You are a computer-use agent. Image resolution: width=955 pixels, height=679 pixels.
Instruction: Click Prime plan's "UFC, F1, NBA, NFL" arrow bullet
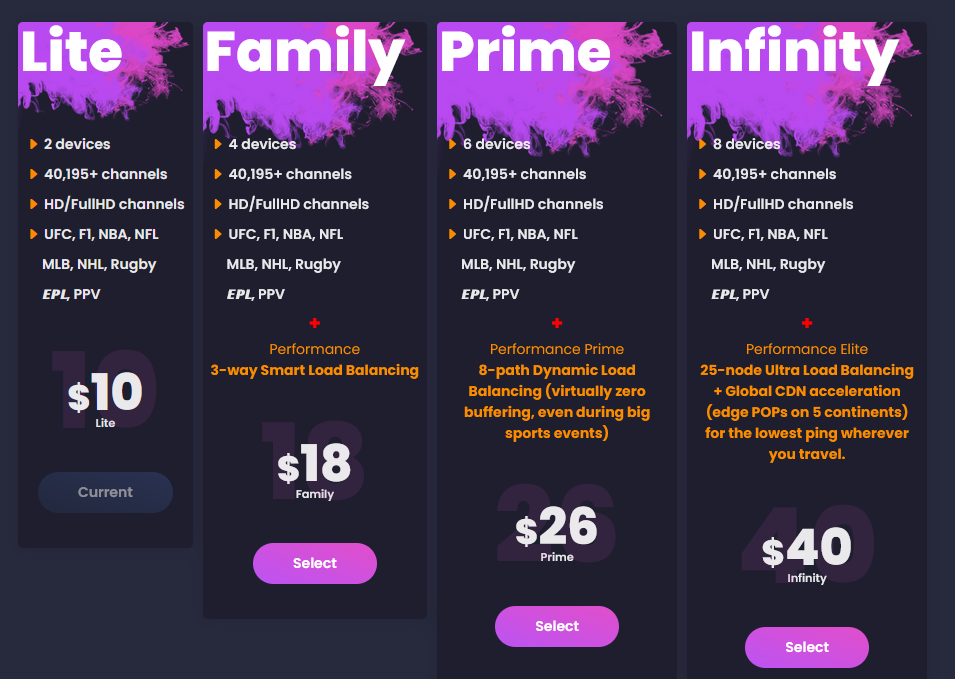point(452,234)
